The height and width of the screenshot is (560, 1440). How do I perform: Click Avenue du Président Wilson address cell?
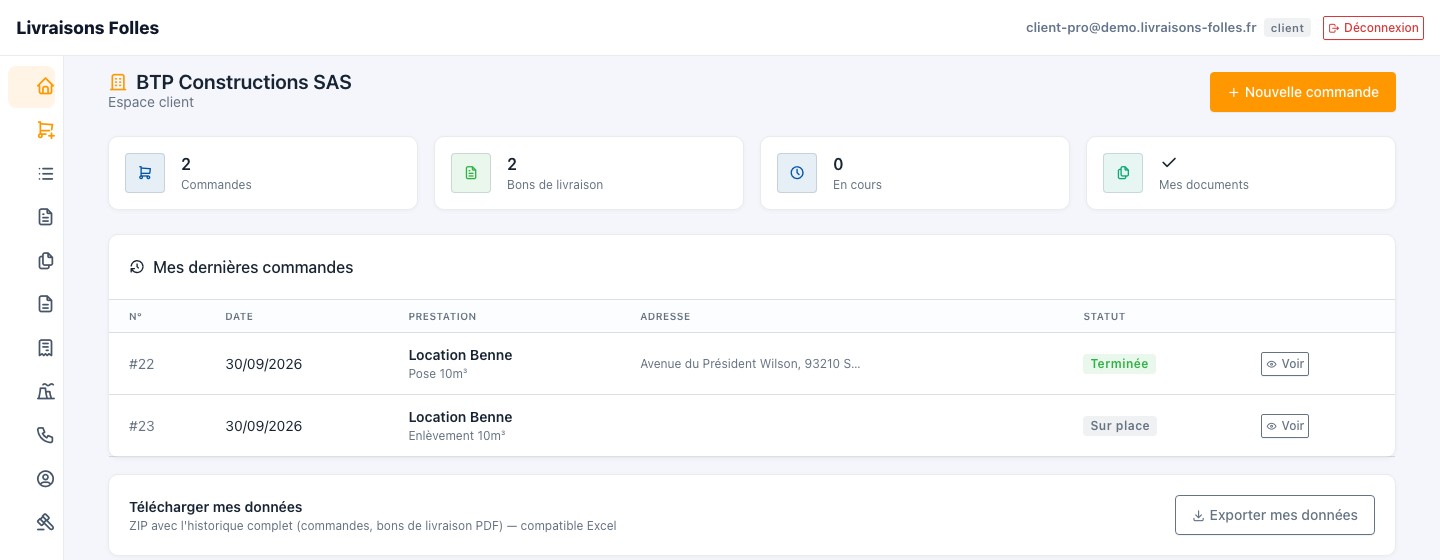(x=750, y=364)
